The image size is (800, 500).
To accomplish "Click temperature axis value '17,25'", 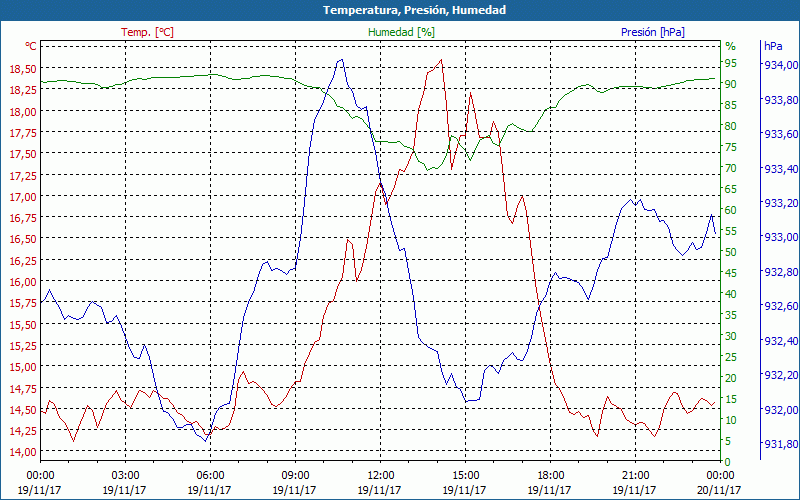I will 22,175.
